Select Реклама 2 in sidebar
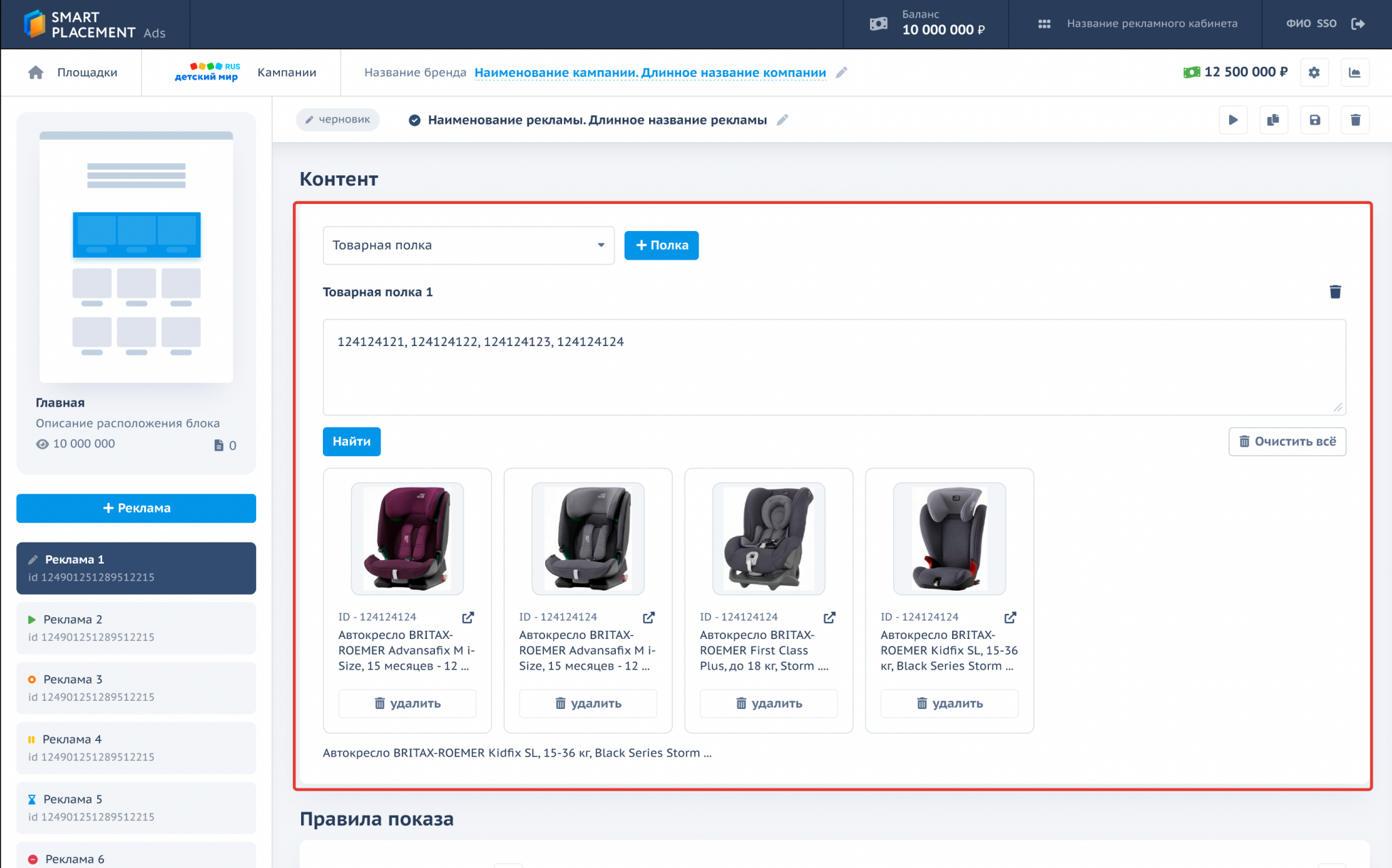The width and height of the screenshot is (1392, 868). point(136,628)
